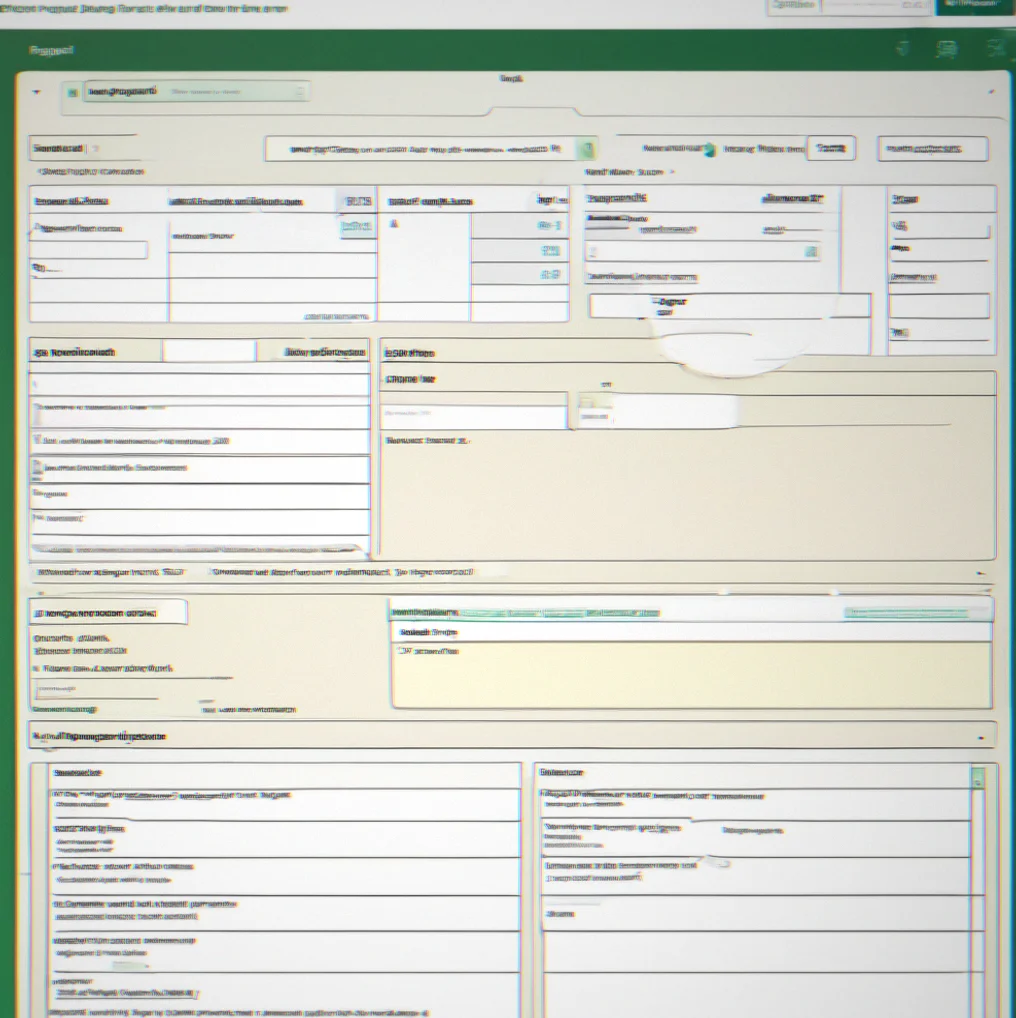The height and width of the screenshot is (1018, 1016).
Task: Click the outlined button at the far right of the top form row
Action: coord(933,149)
